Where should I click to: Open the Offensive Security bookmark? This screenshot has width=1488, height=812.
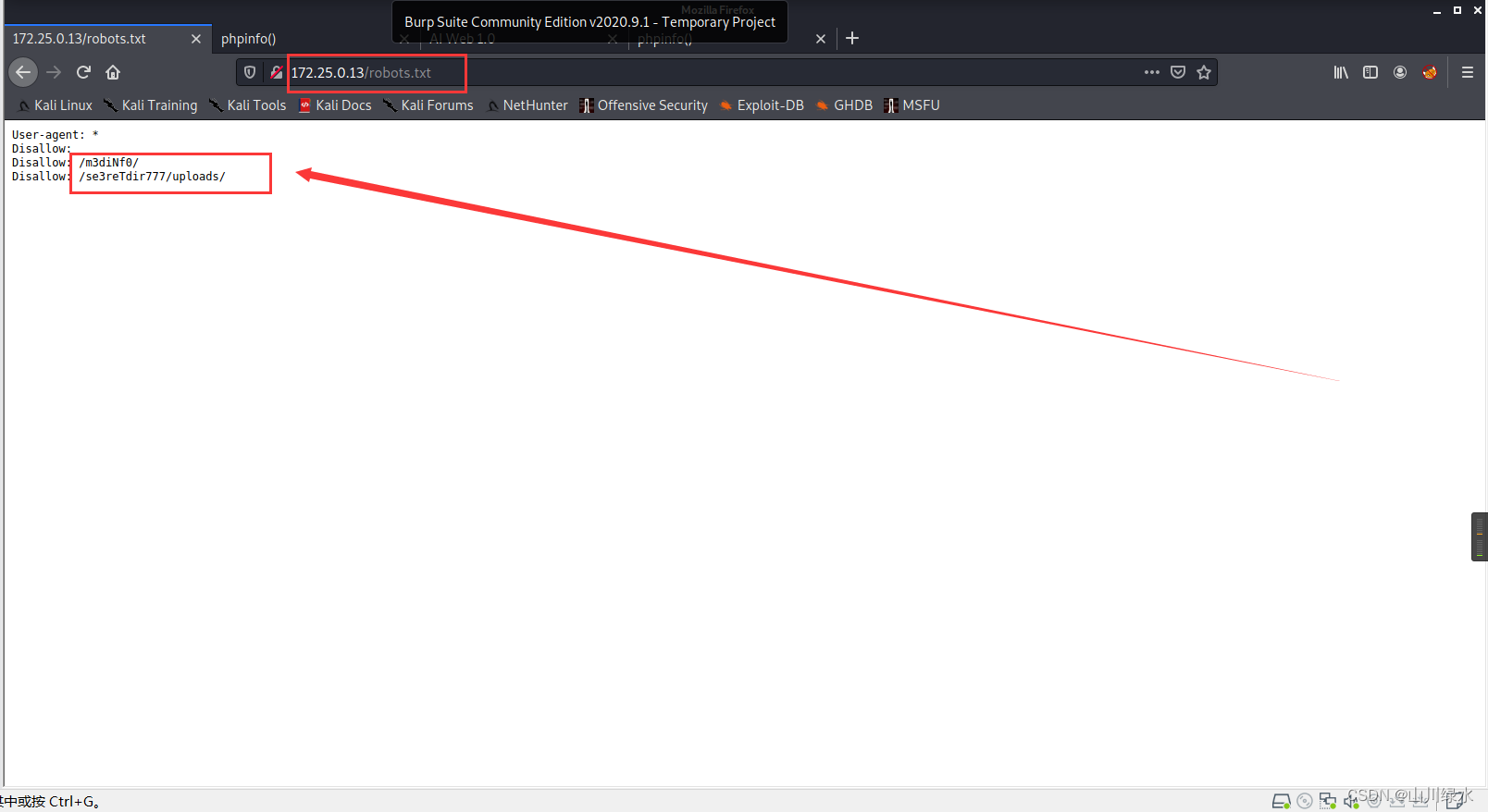point(644,105)
